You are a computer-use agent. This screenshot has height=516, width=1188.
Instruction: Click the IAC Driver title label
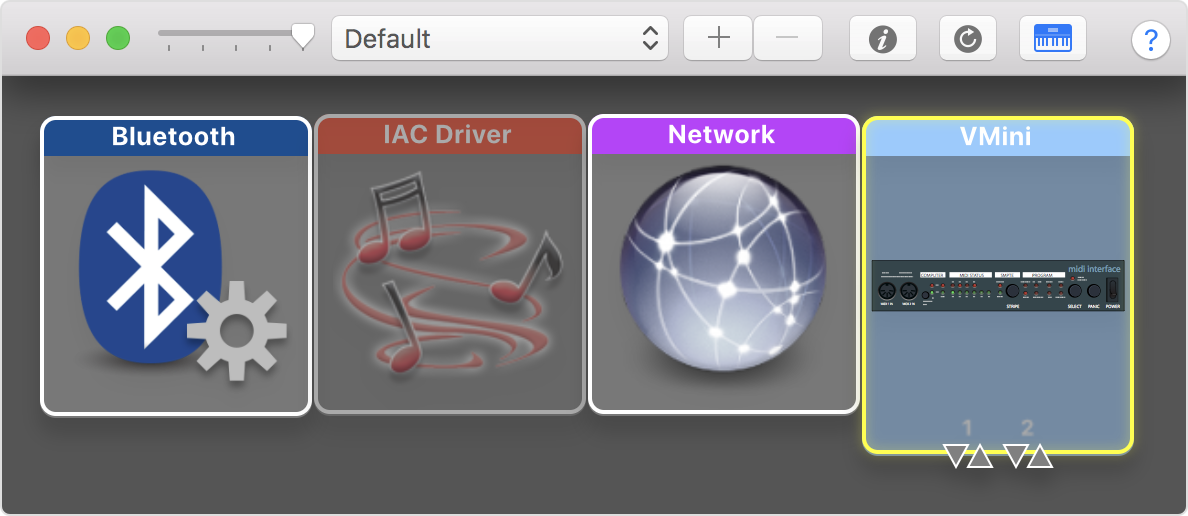click(447, 135)
